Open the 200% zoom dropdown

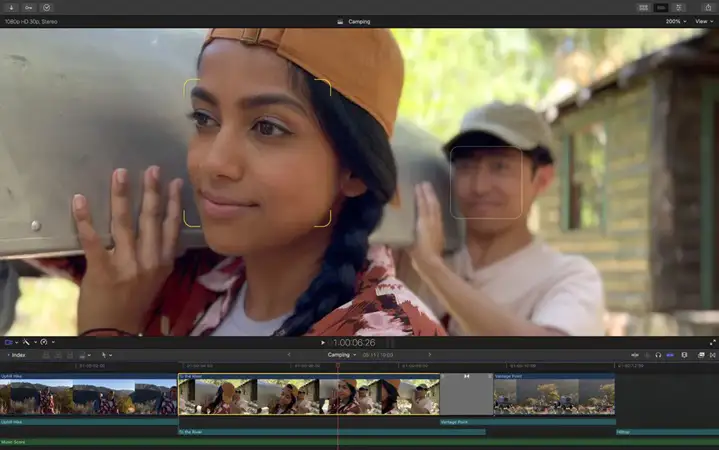(676, 22)
